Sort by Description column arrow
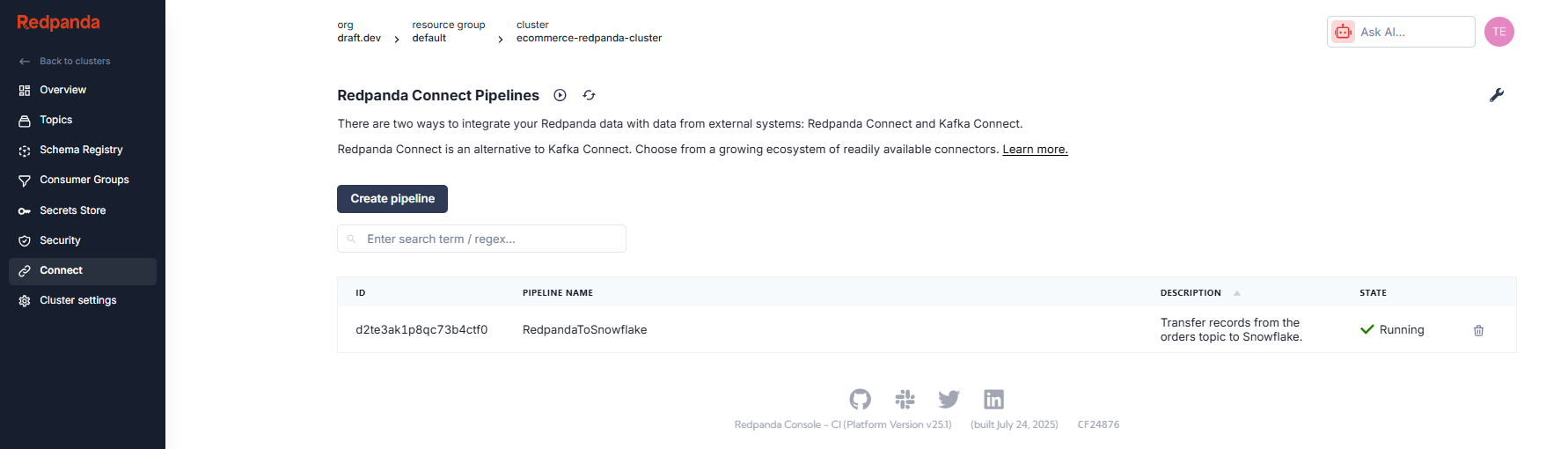Viewport: 1568px width, 449px height. coord(1236,293)
